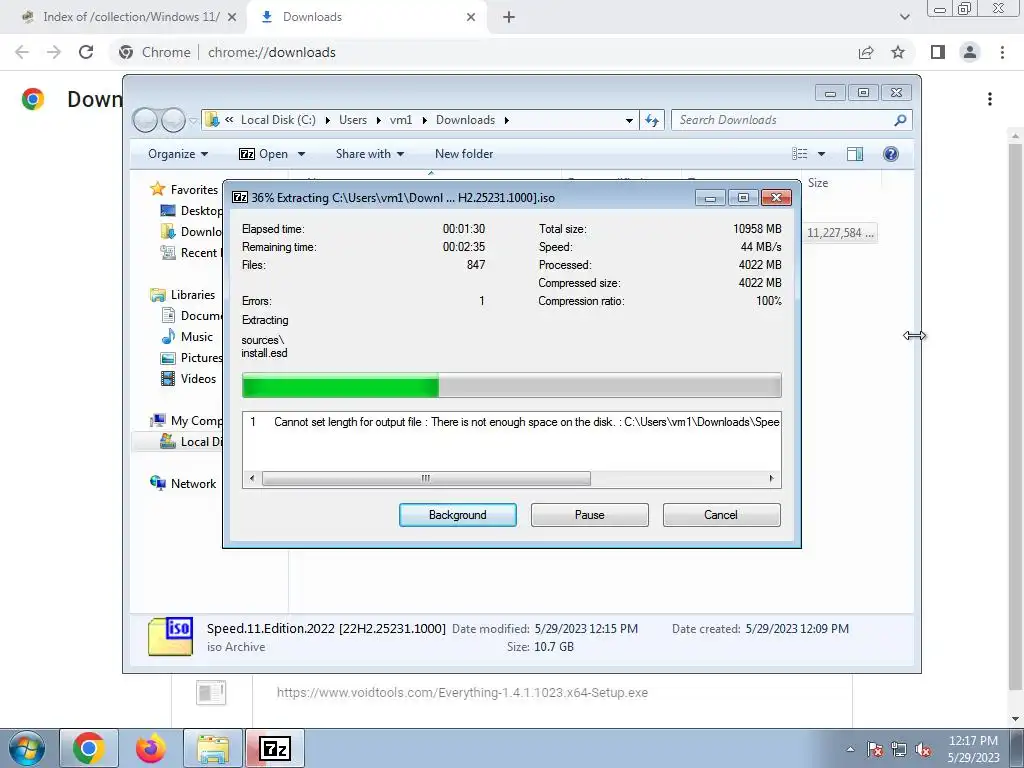Click the left arrow of error list scrollbar

click(252, 479)
